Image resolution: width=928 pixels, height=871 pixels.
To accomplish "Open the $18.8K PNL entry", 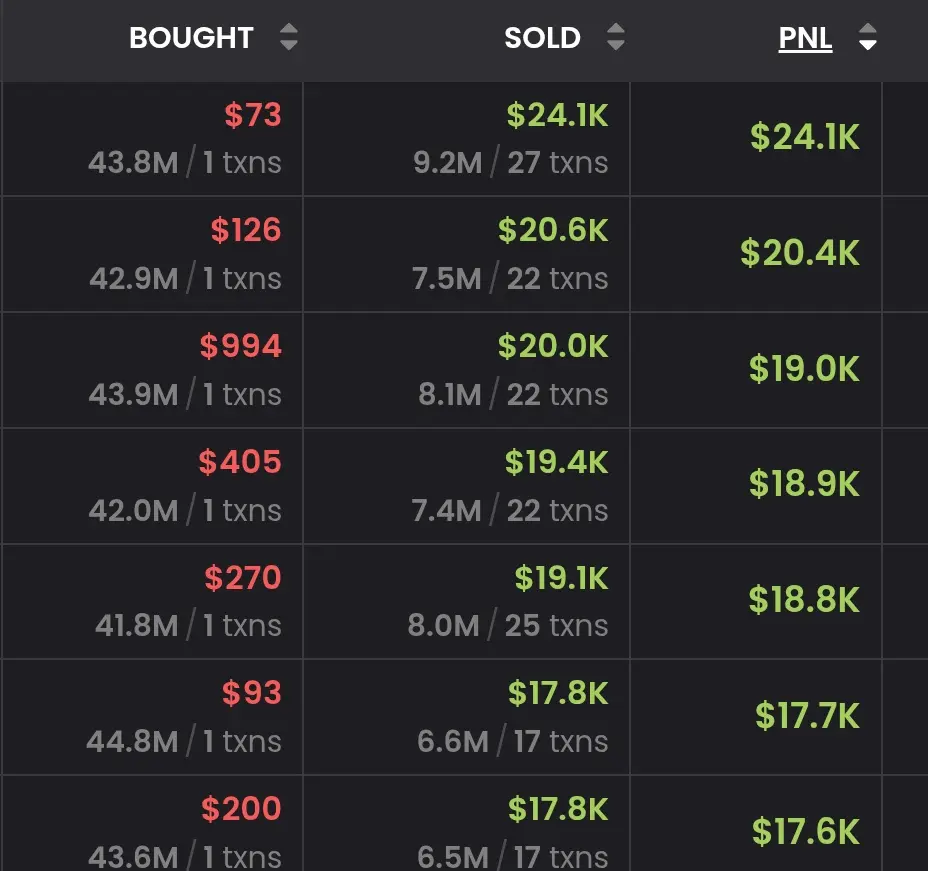I will pyautogui.click(x=804, y=600).
